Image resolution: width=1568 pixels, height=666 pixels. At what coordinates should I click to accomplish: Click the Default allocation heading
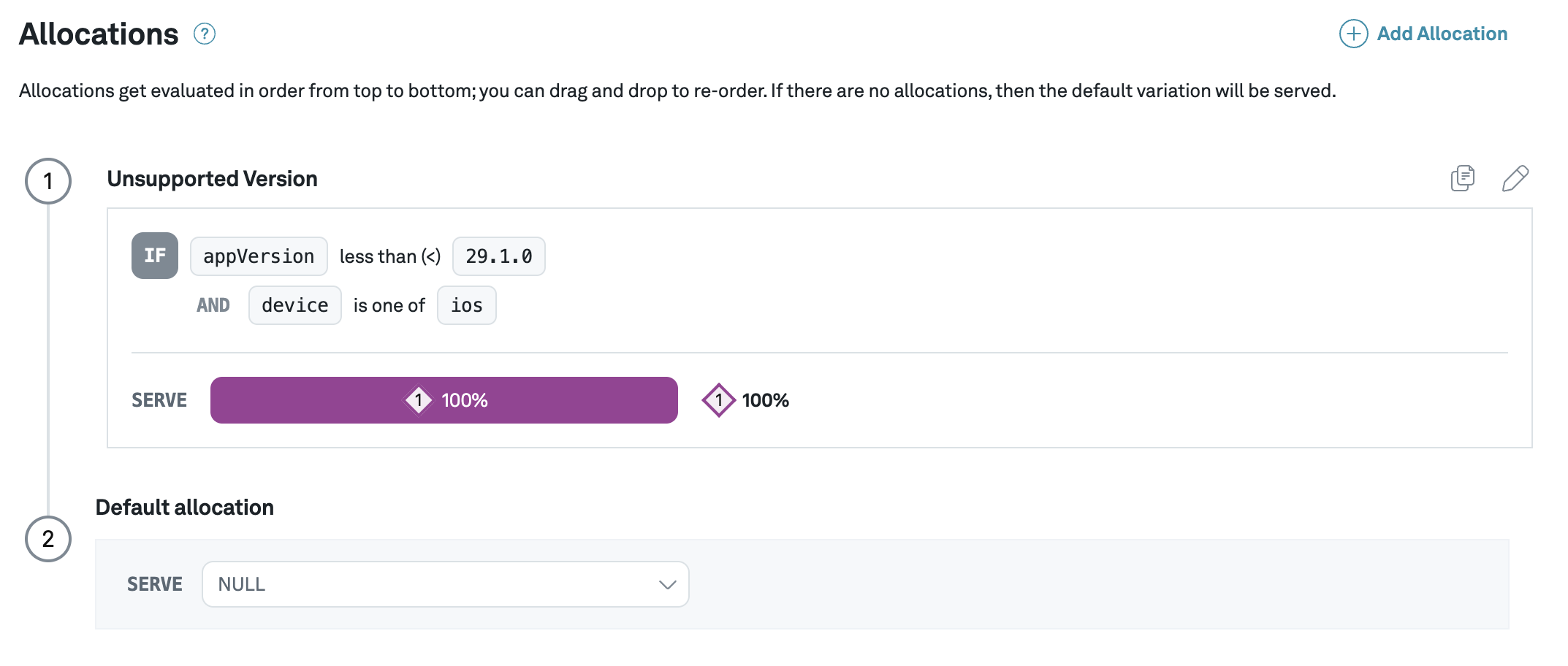point(185,508)
